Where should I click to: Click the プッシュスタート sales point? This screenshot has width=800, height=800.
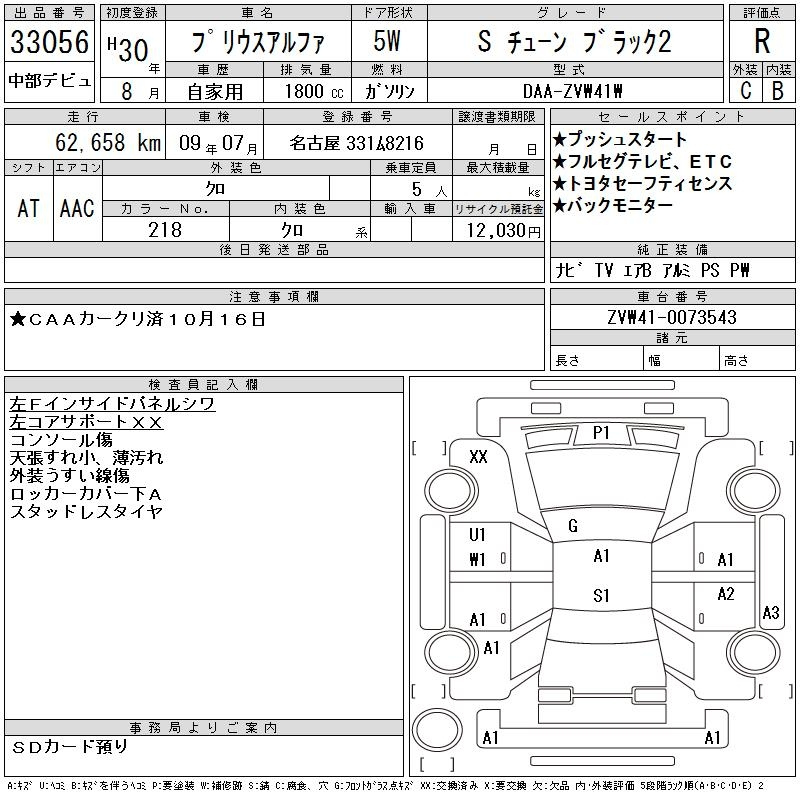tap(620, 140)
